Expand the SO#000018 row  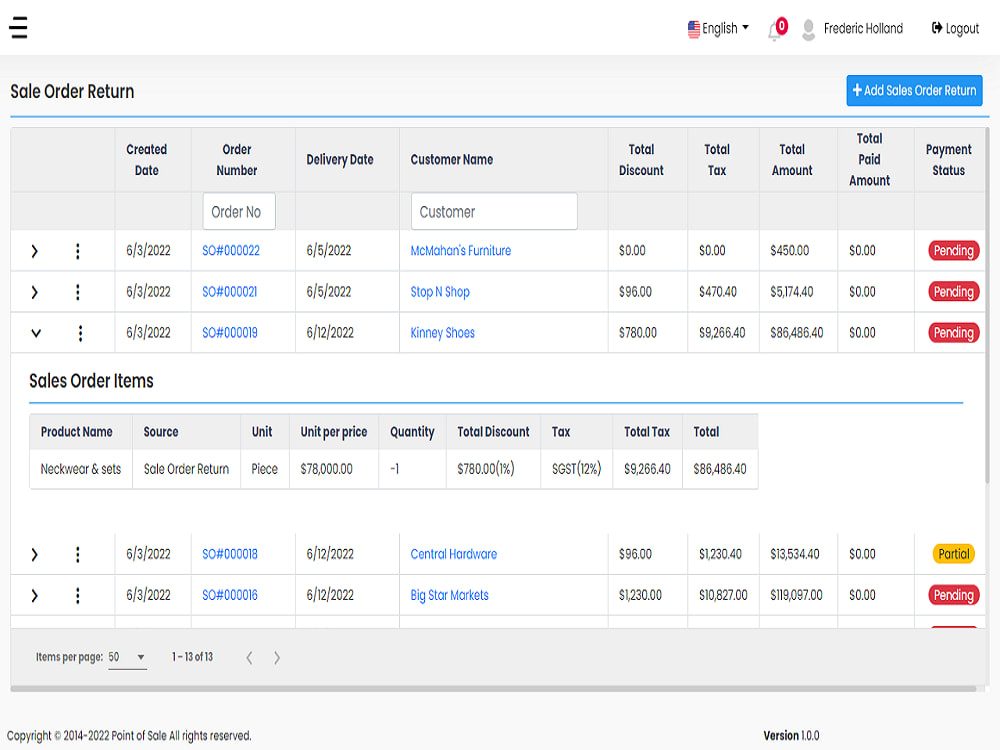click(34, 554)
